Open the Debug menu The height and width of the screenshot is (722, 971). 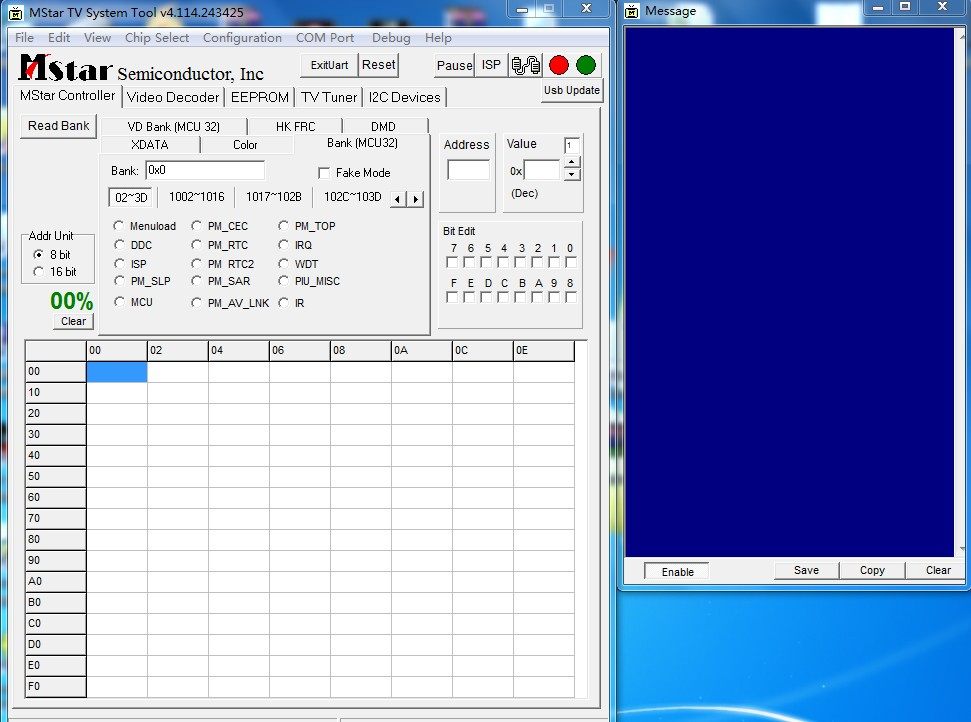click(390, 37)
